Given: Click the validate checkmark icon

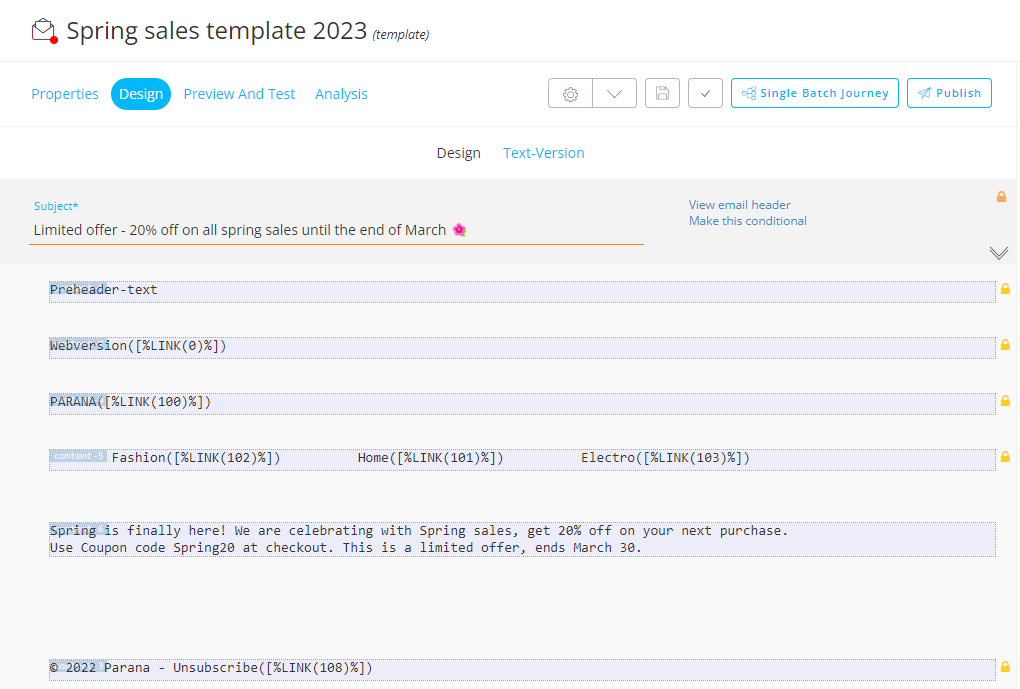Looking at the screenshot, I should (x=705, y=94).
